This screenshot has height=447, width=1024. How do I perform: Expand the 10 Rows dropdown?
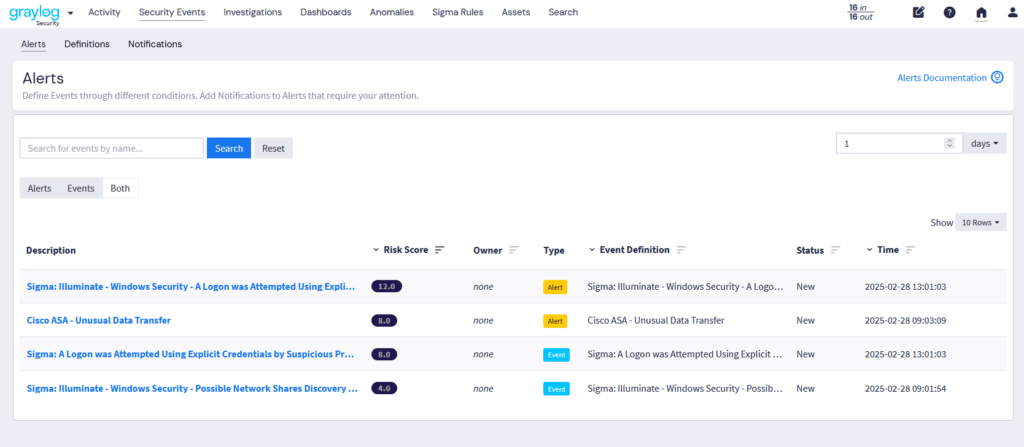(980, 223)
